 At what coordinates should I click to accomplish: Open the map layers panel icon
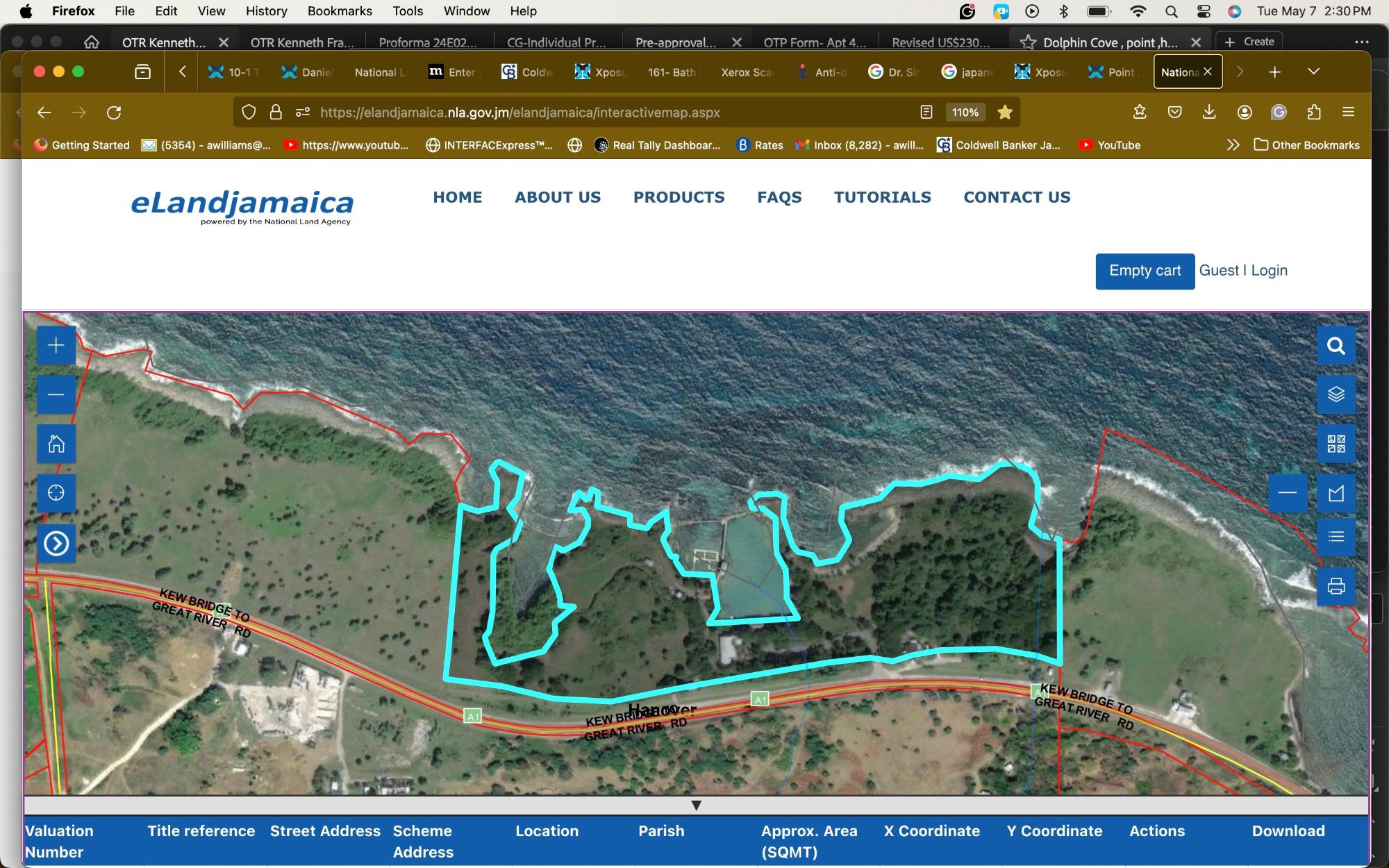click(1336, 394)
